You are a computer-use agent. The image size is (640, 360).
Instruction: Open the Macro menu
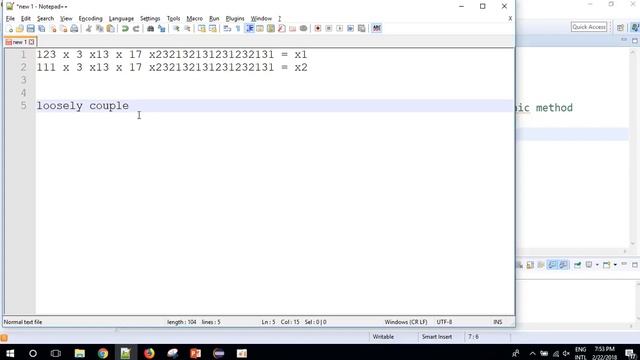pos(194,19)
